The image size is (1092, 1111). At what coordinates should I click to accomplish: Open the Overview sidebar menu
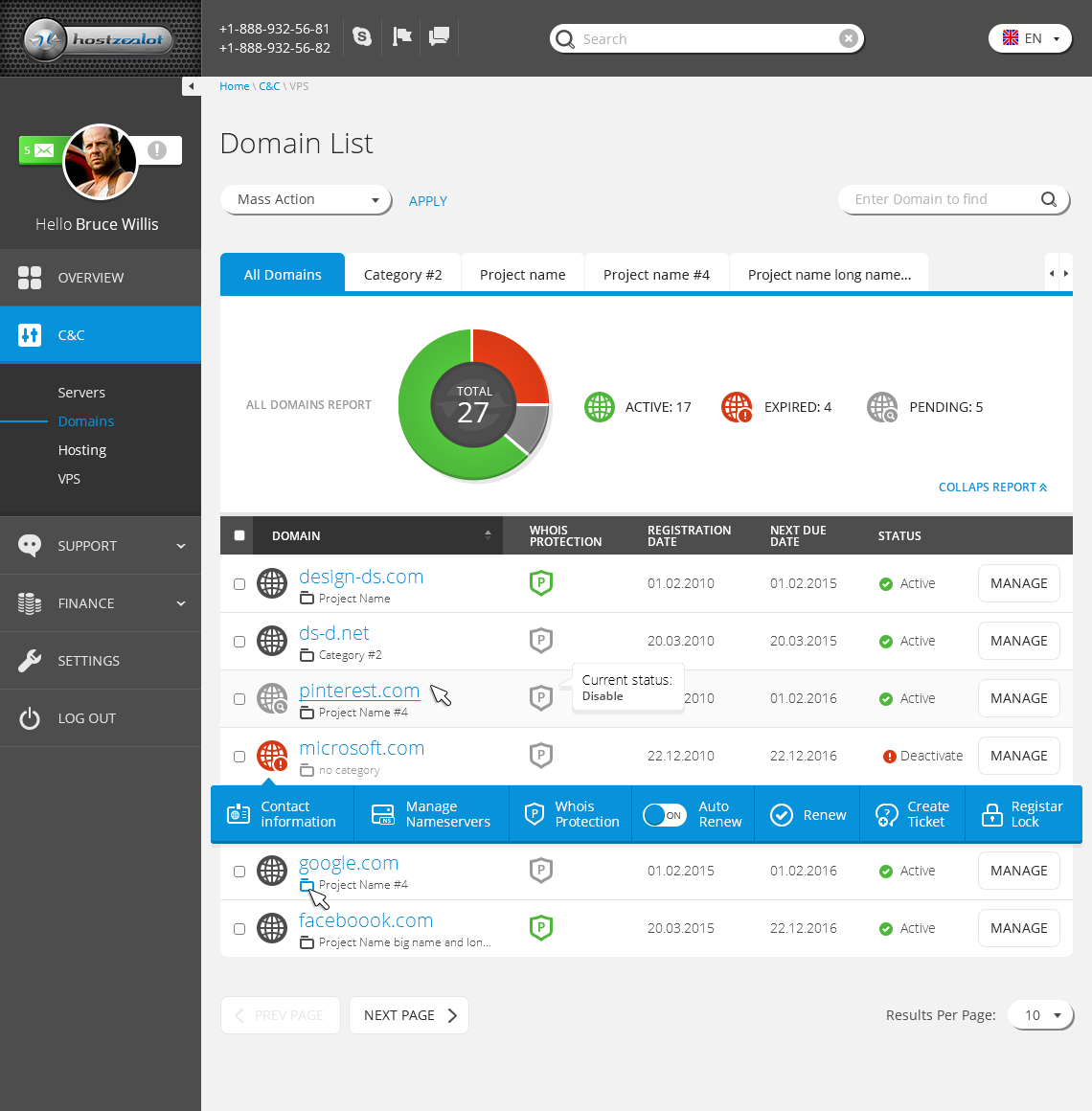(x=101, y=277)
